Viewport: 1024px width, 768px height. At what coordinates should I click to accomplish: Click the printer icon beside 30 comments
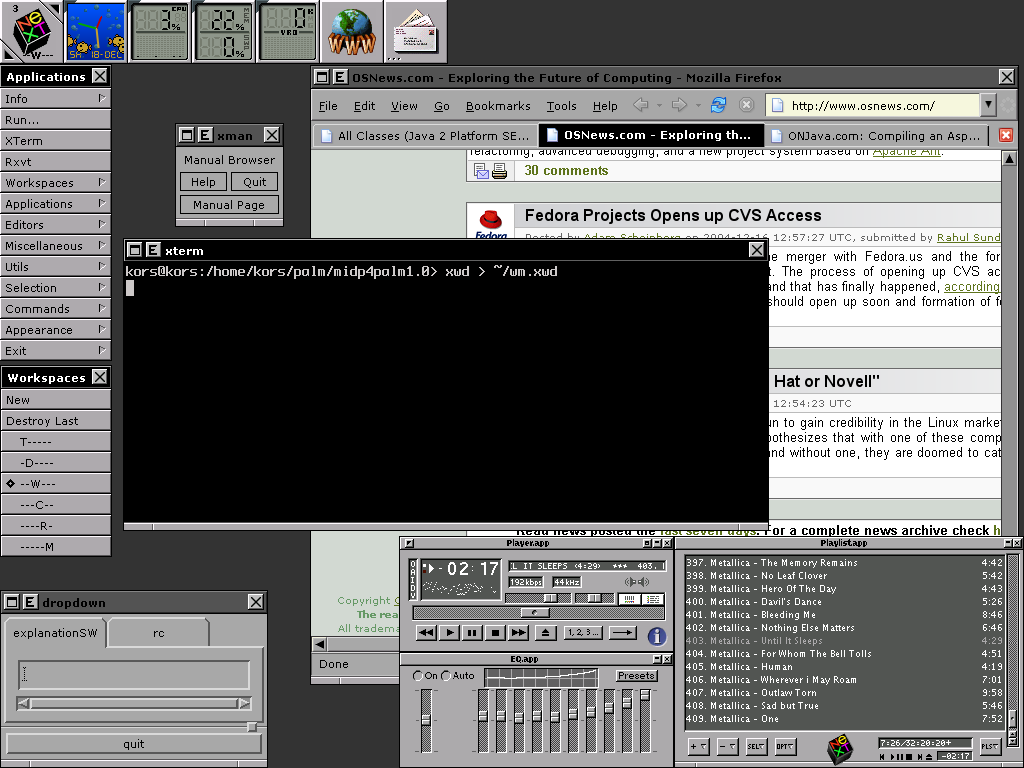(x=500, y=171)
